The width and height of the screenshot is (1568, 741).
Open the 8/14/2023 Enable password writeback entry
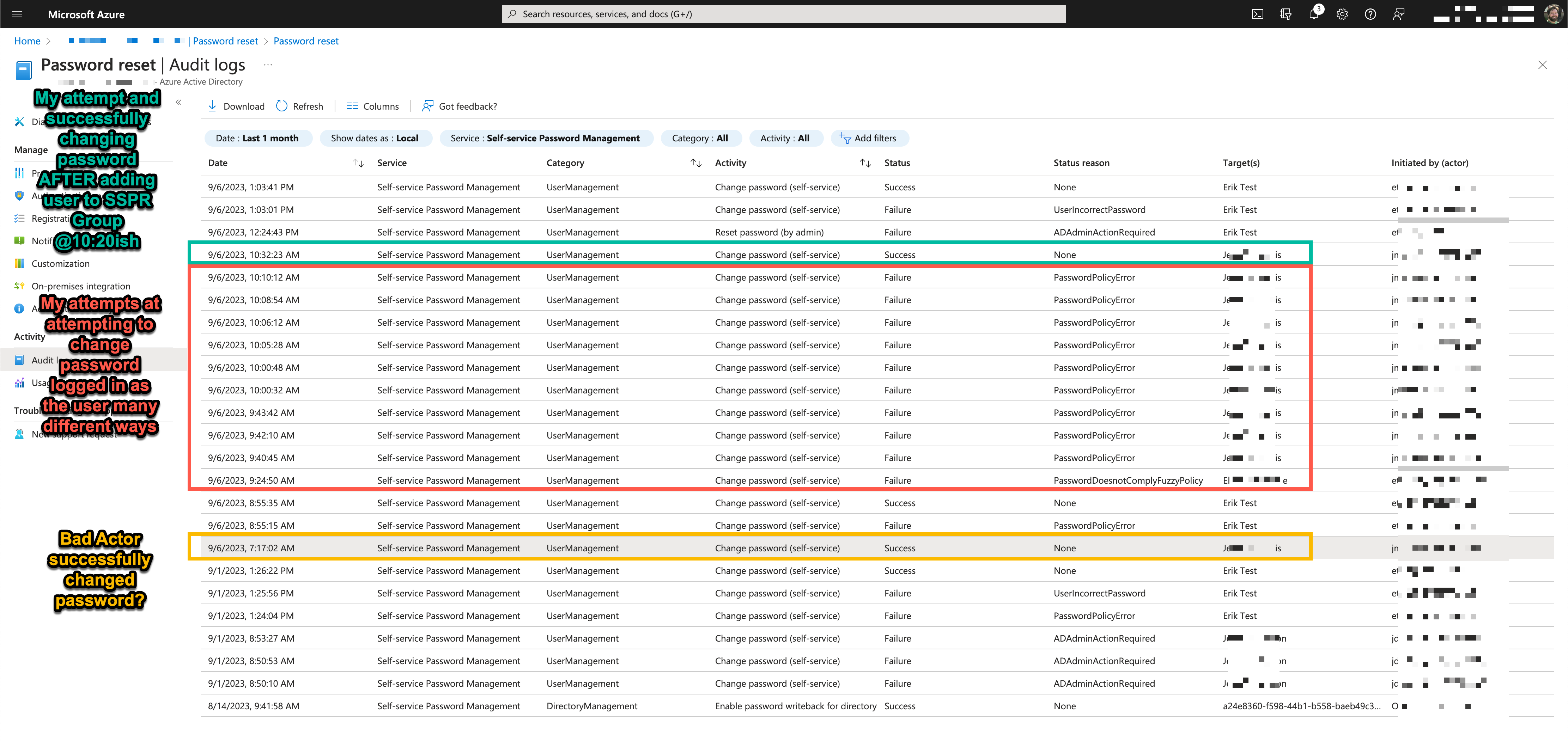pyautogui.click(x=876, y=706)
